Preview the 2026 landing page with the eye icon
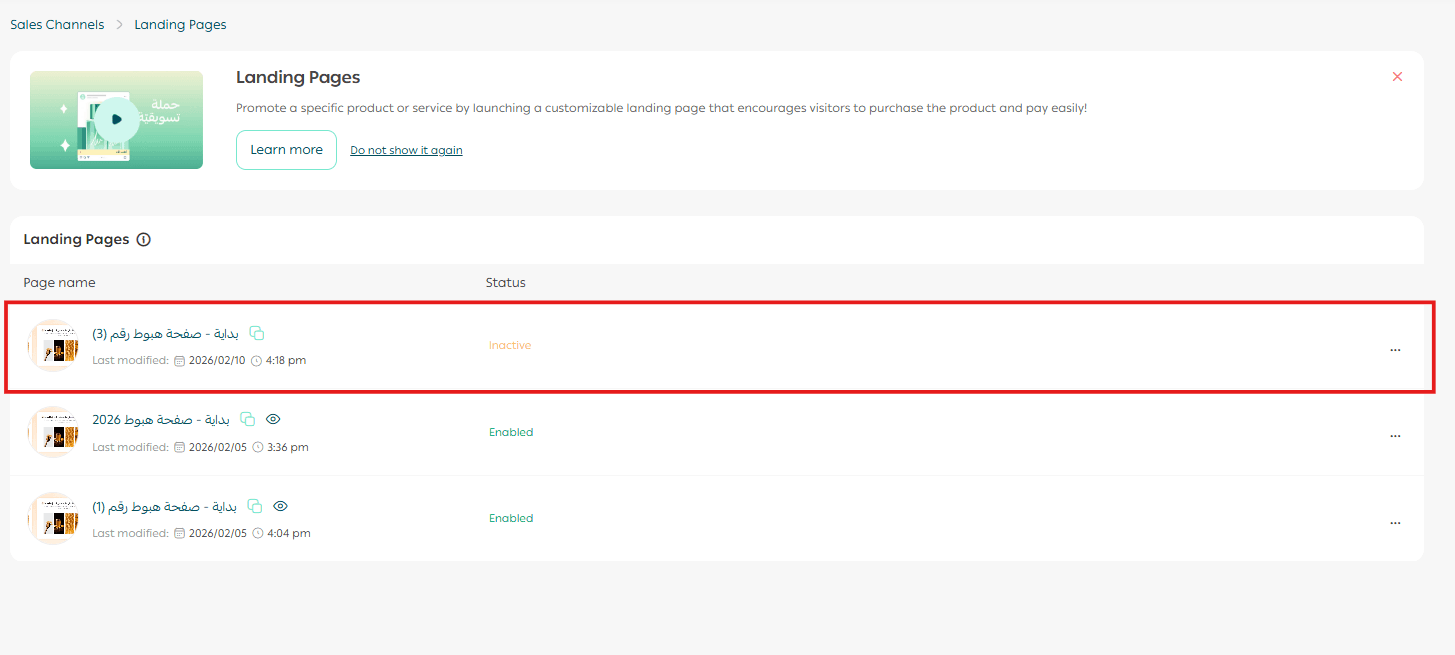This screenshot has height=655, width=1455. coord(273,420)
